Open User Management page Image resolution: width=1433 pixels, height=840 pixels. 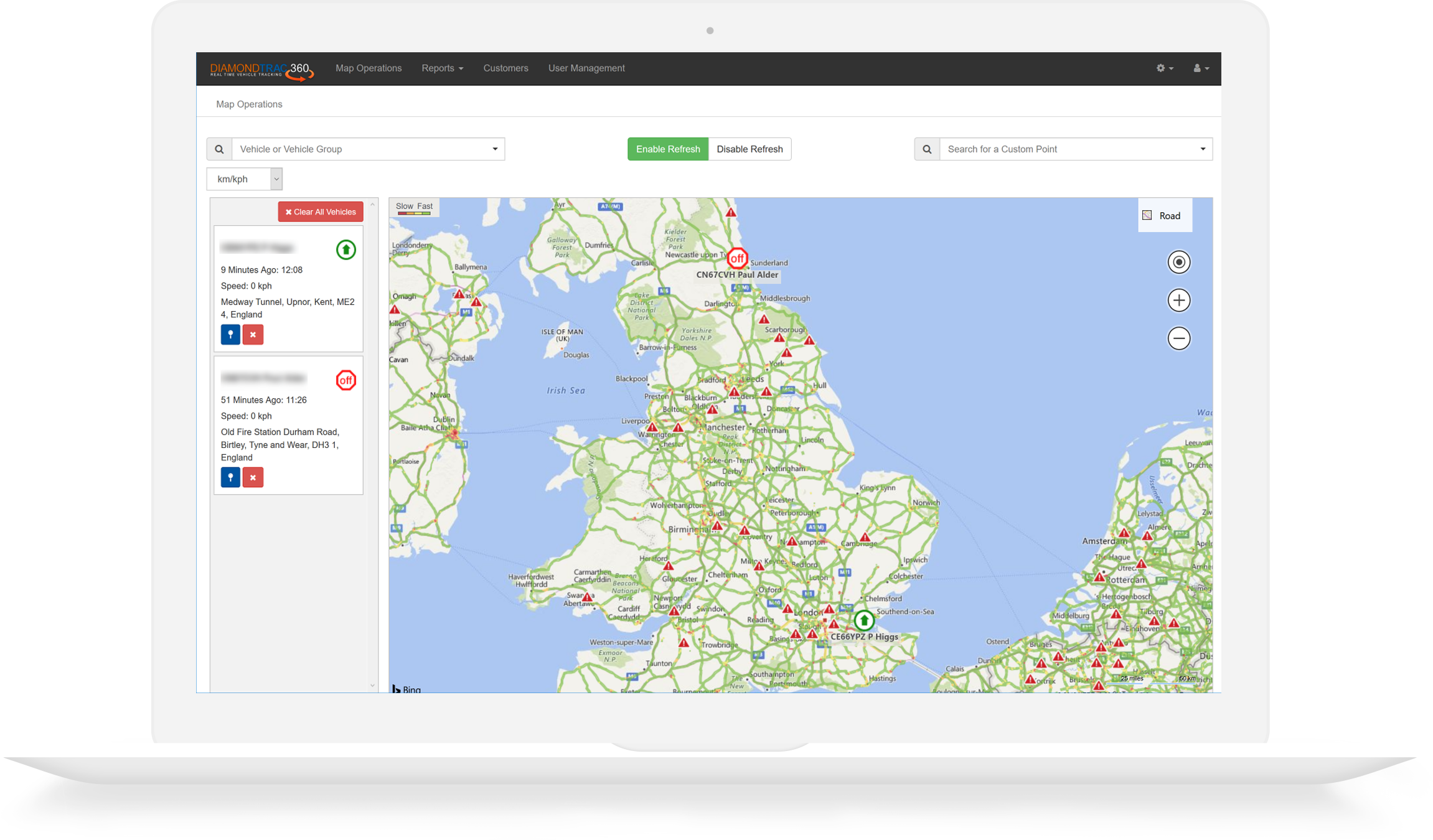(586, 68)
